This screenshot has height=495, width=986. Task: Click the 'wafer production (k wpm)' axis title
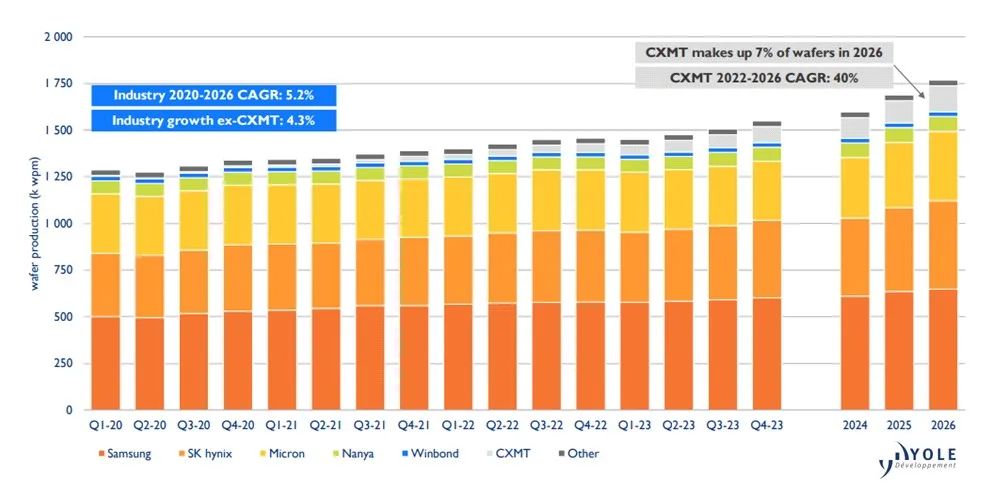coord(35,223)
